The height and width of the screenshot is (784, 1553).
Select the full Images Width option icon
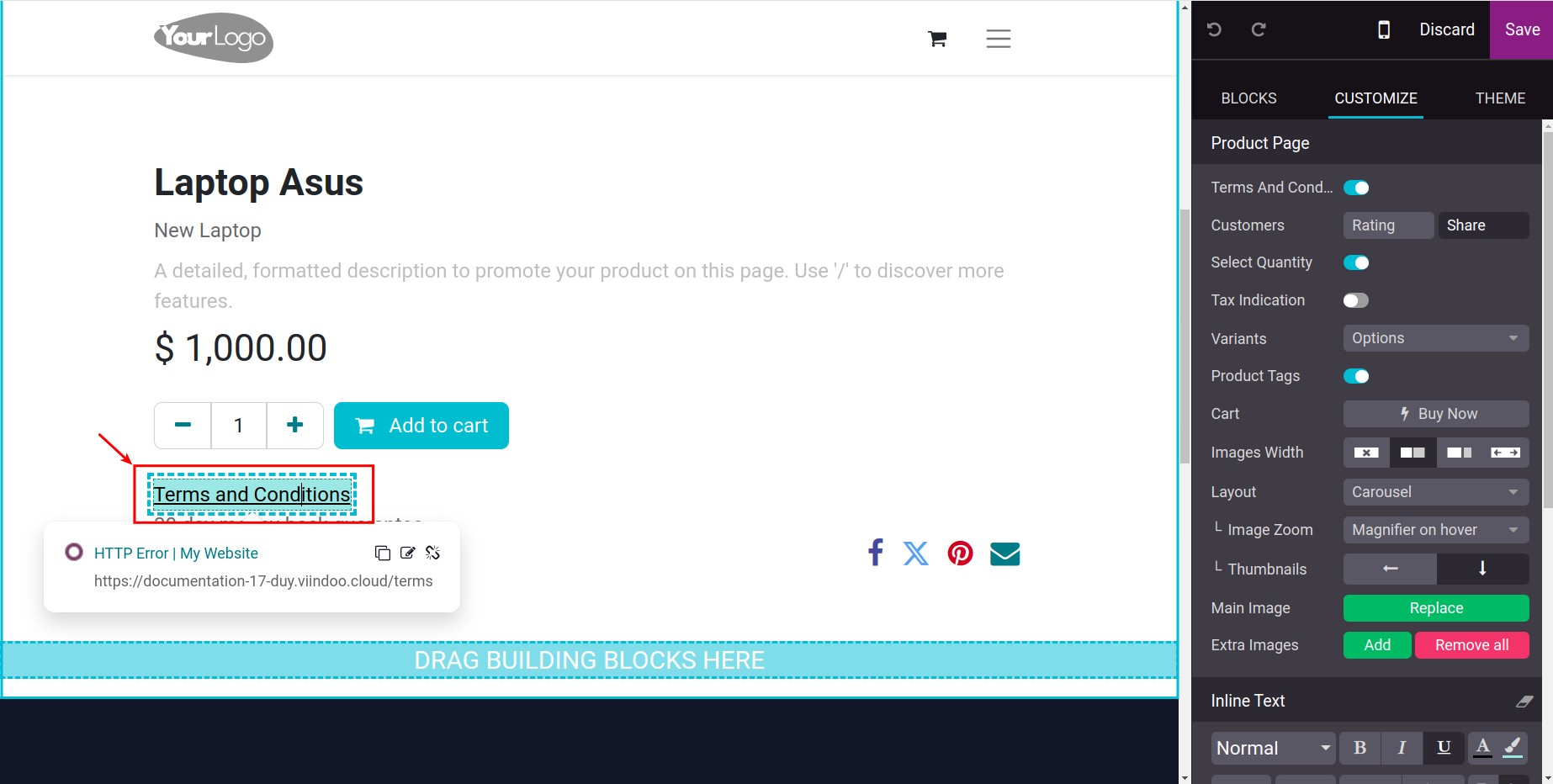pyautogui.click(x=1505, y=453)
